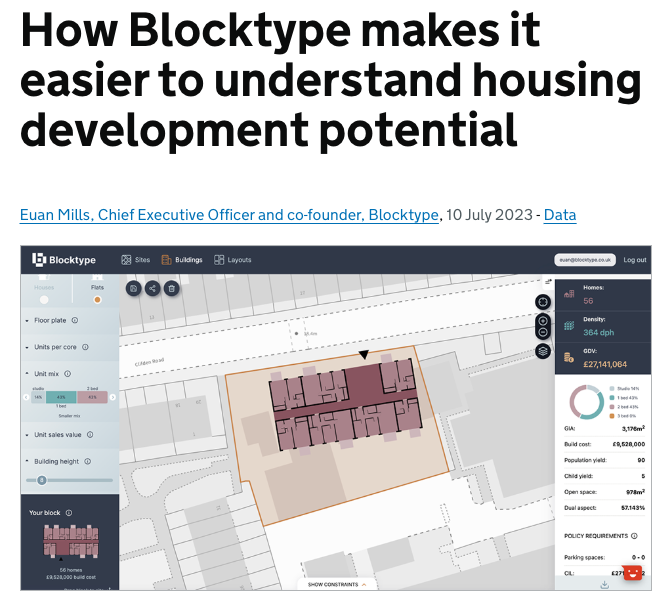This screenshot has height=602, width=665.
Task: Click the Layouts icon
Action: click(x=219, y=260)
